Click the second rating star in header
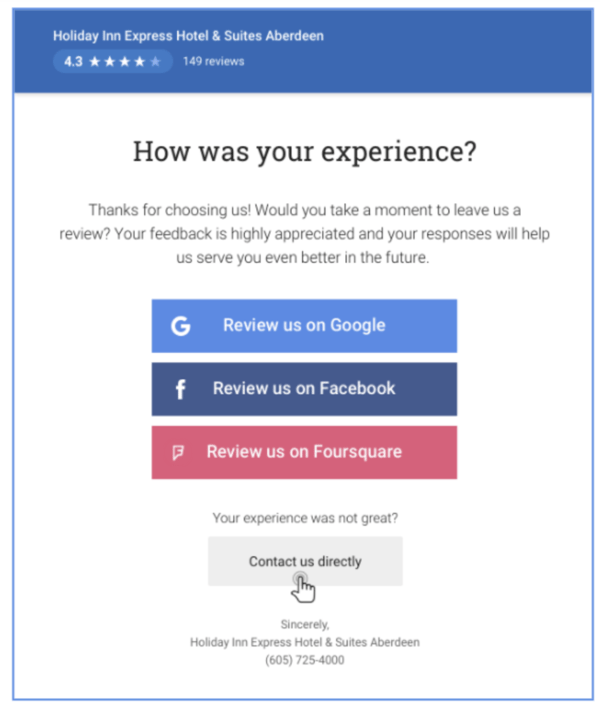This screenshot has width=600, height=710. (x=110, y=61)
